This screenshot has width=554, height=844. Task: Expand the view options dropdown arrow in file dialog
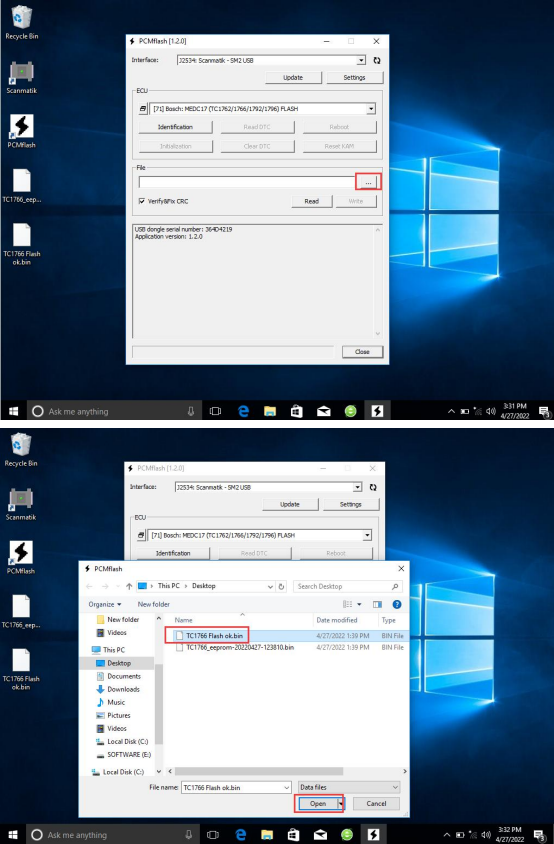(x=359, y=604)
